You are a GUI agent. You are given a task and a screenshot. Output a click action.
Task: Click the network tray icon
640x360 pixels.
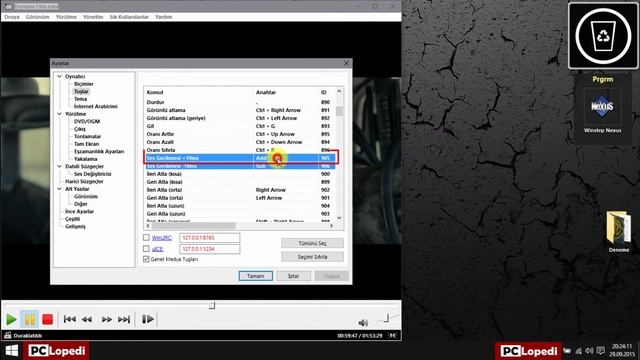coord(578,351)
